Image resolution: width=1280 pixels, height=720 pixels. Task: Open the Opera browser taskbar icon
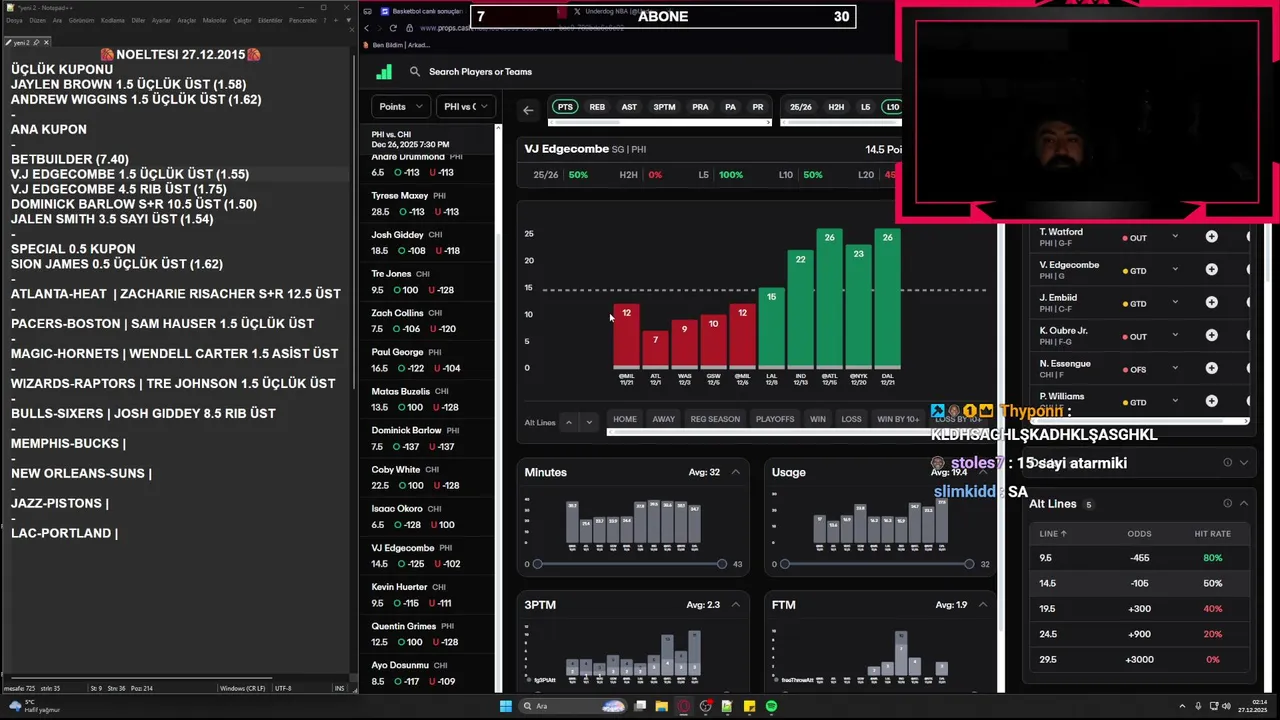coord(684,706)
